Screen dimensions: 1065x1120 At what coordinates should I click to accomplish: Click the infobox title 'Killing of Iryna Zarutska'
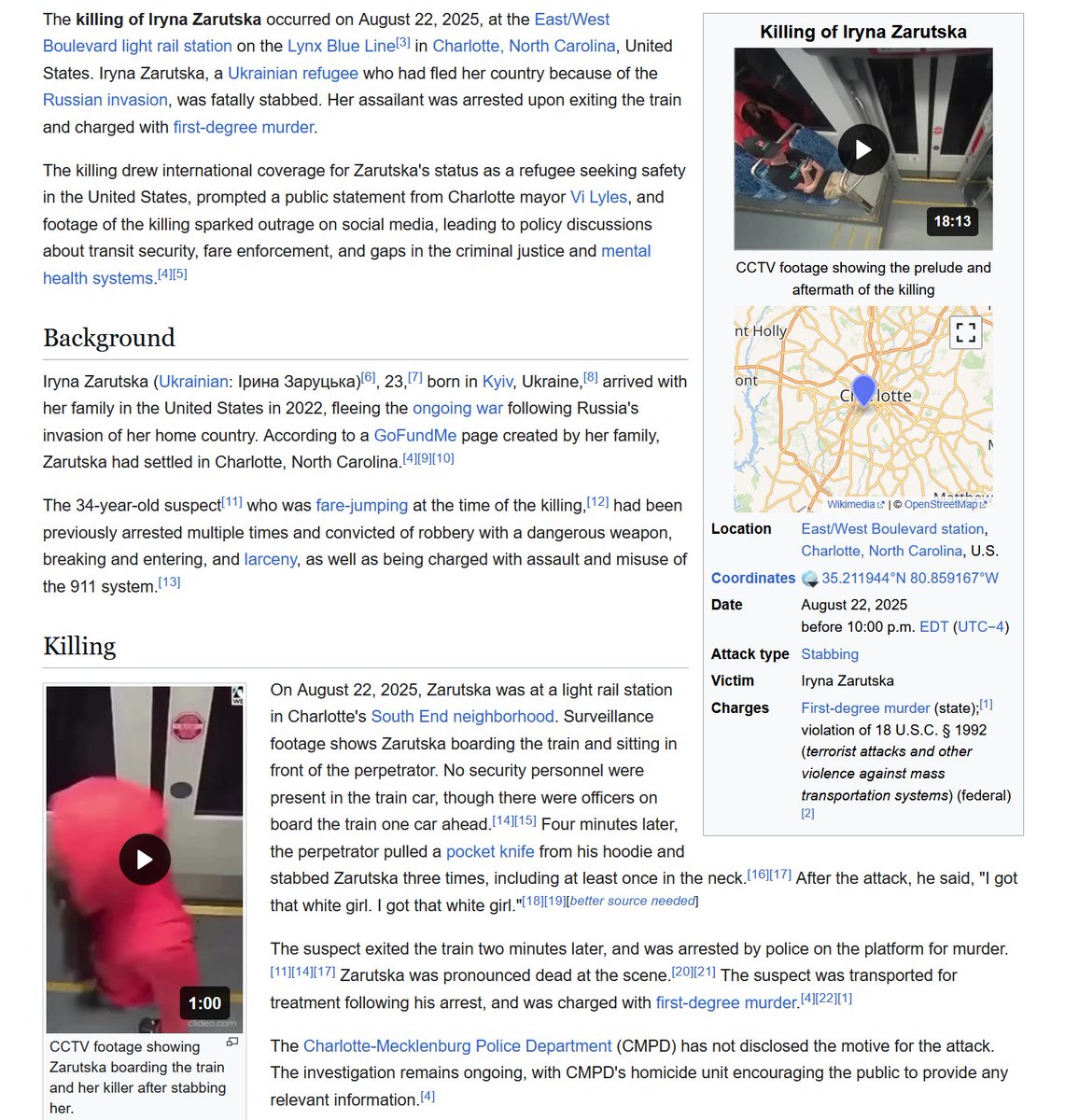point(863,32)
